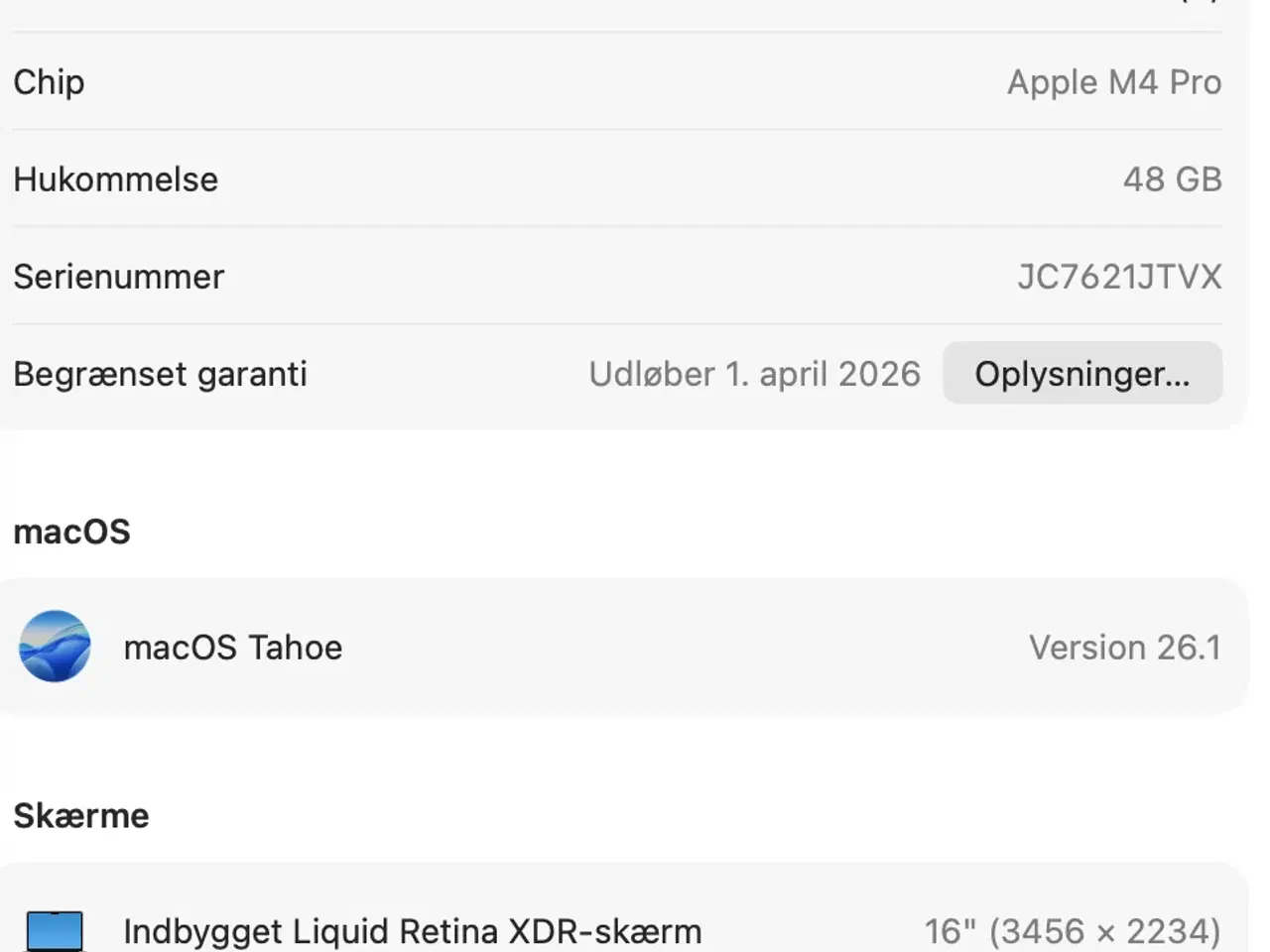1270x952 pixels.
Task: Click the blue swirl macOS version badge
Action: [56, 647]
